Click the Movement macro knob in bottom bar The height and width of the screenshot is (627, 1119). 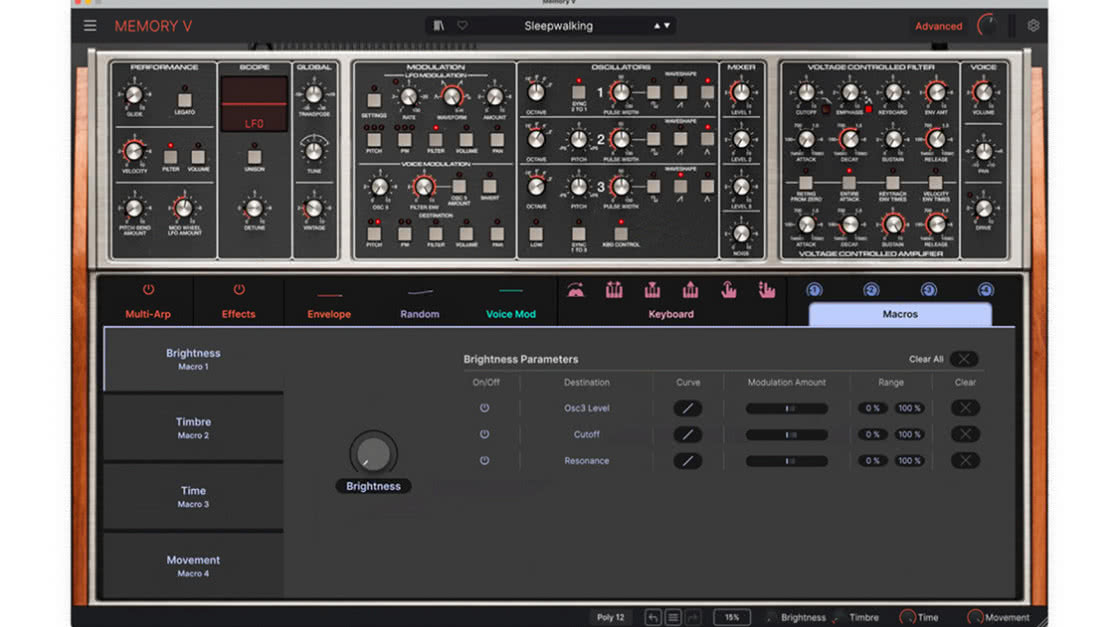click(x=975, y=618)
